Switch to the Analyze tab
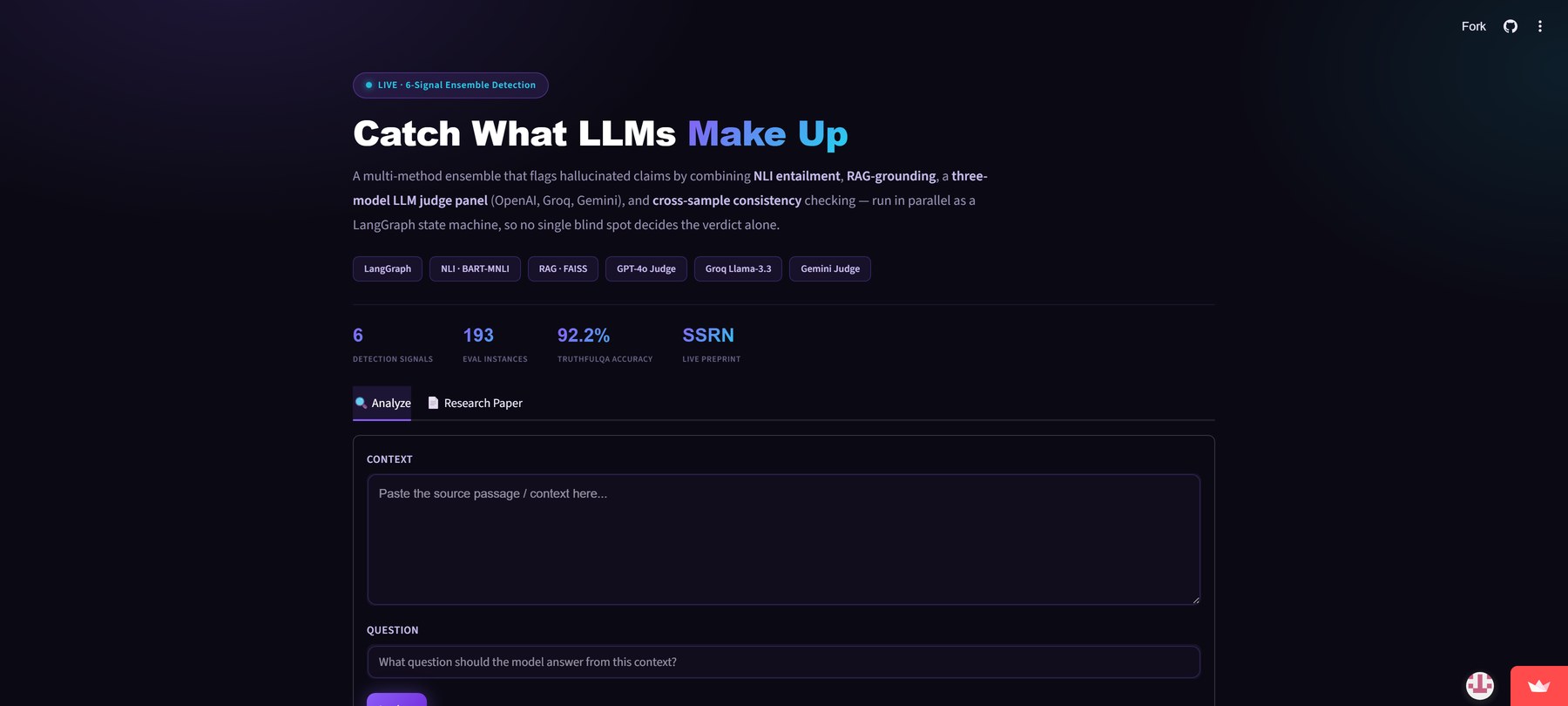The width and height of the screenshot is (1568, 706). (x=382, y=403)
